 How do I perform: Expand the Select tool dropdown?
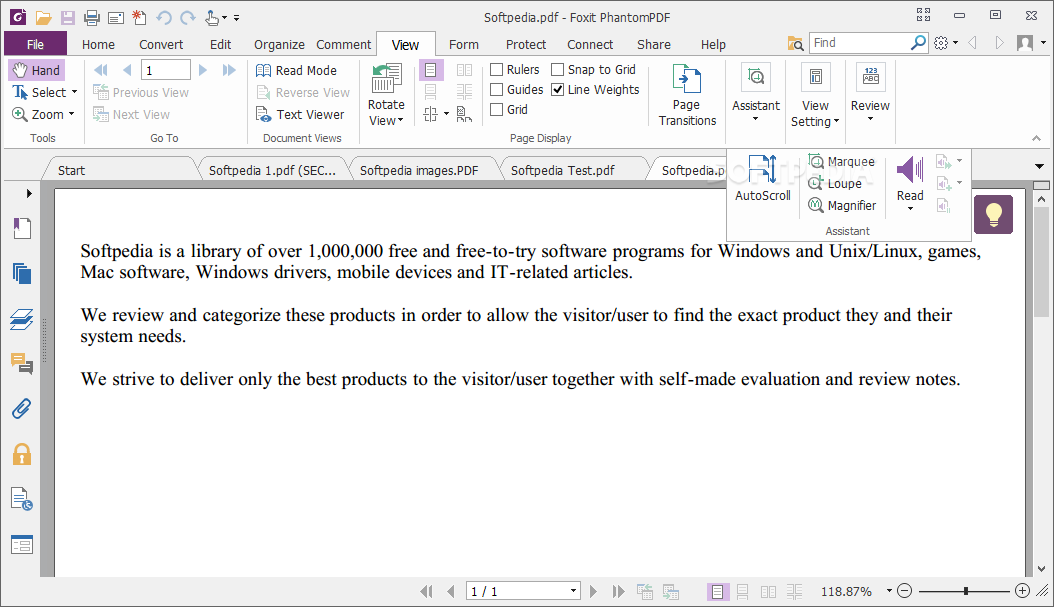pyautogui.click(x=74, y=92)
